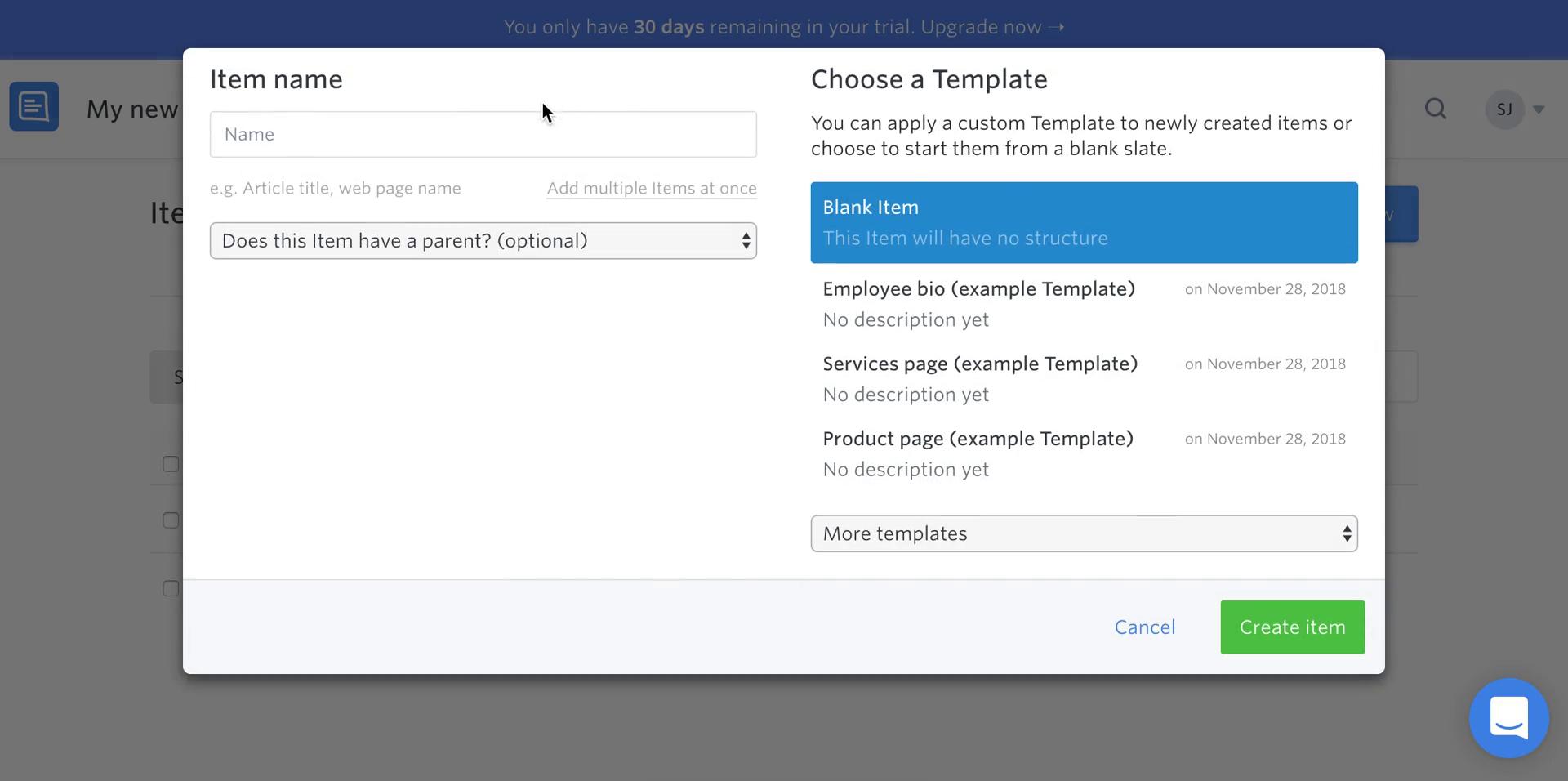Click the Item name heading
This screenshot has height=781, width=1568.
(276, 79)
